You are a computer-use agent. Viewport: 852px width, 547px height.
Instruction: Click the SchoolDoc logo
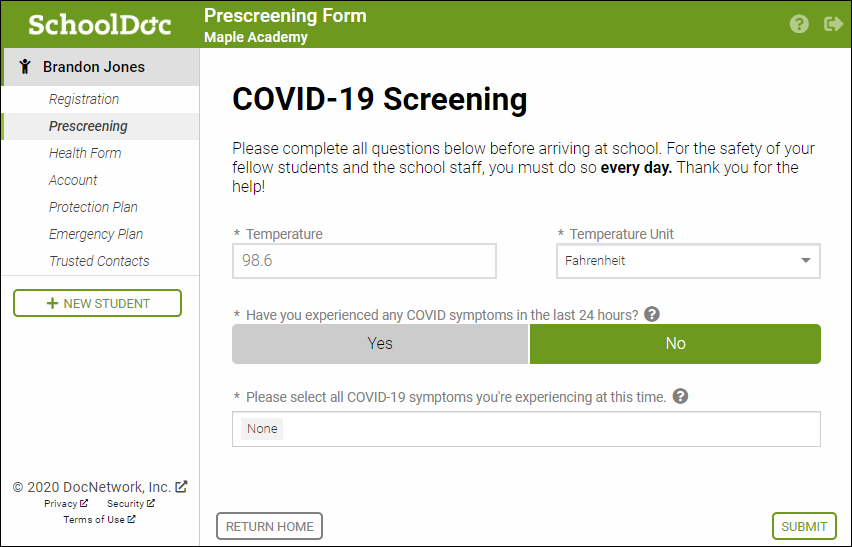click(x=100, y=24)
